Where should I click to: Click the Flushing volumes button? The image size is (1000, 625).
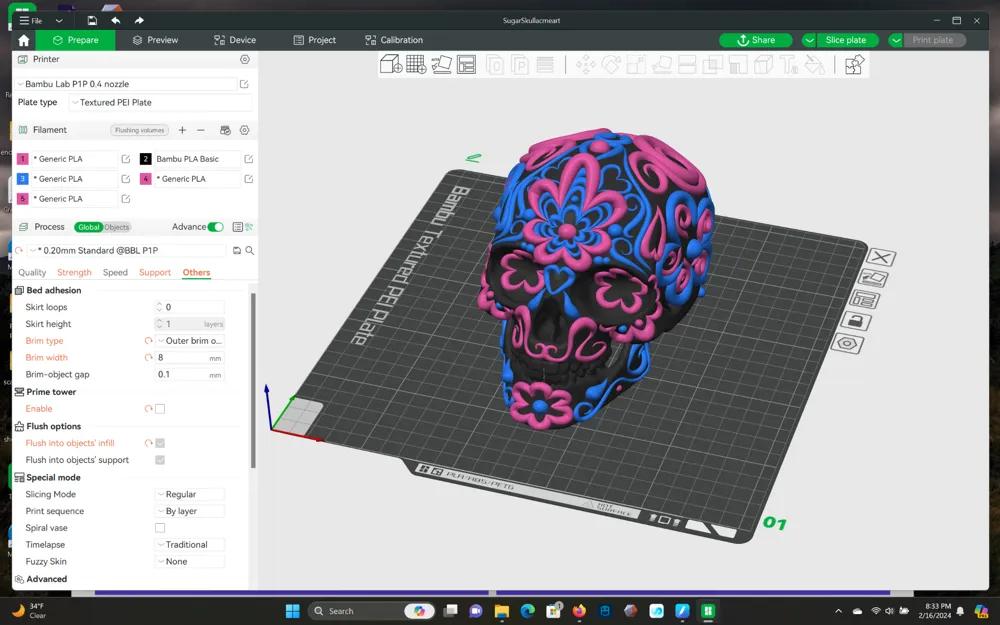[140, 130]
